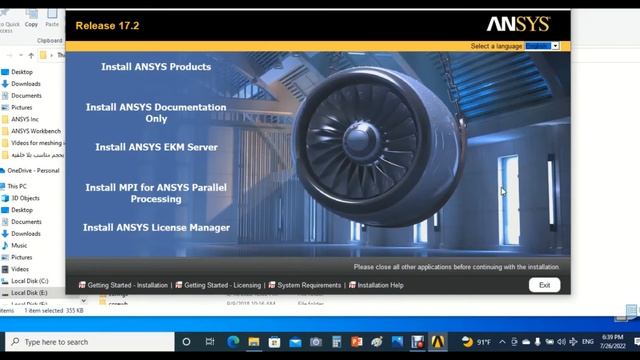Screen dimensions: 640x360
Task: Open Documents under Quick access in File Explorer
Action: 26,96
